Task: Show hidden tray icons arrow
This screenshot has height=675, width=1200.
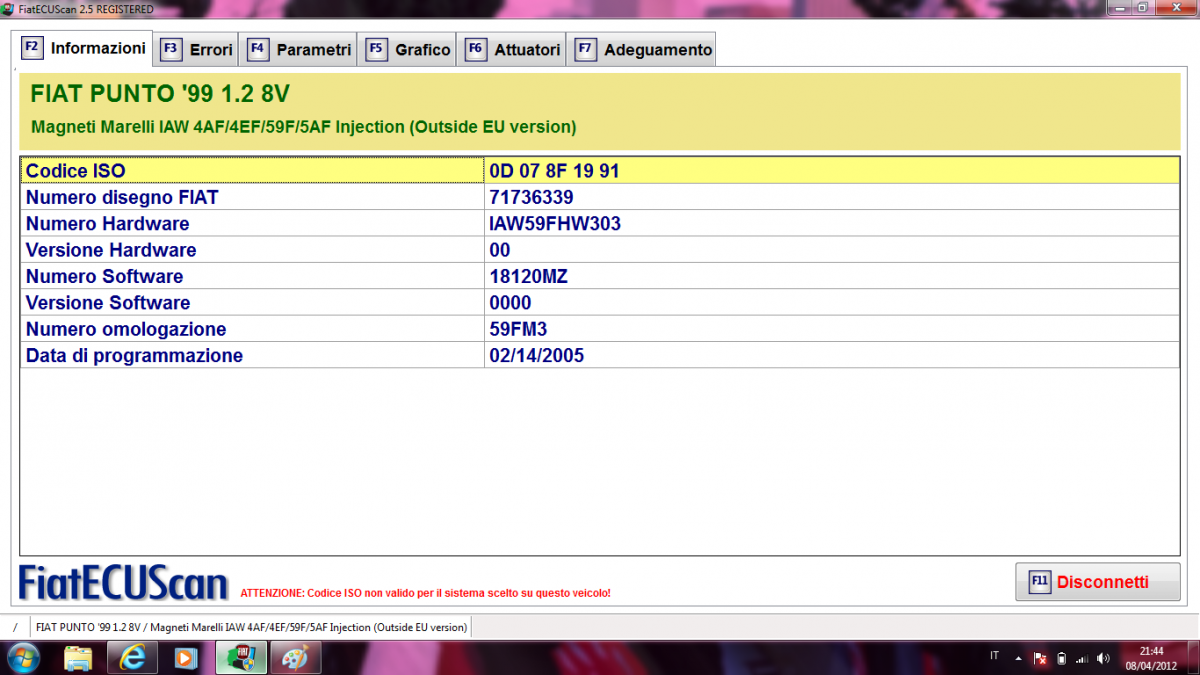Action: pyautogui.click(x=1019, y=658)
